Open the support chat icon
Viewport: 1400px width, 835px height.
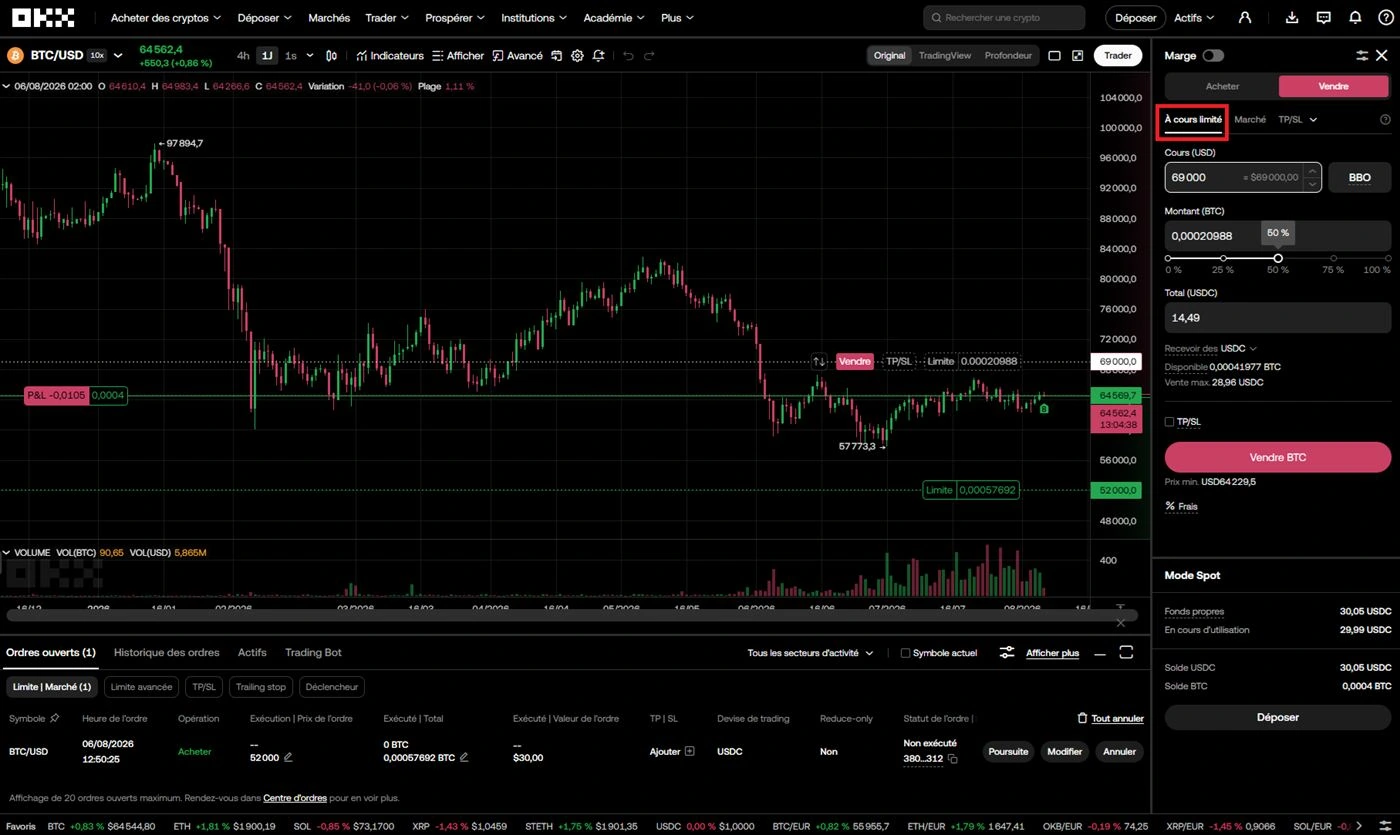[x=1324, y=17]
